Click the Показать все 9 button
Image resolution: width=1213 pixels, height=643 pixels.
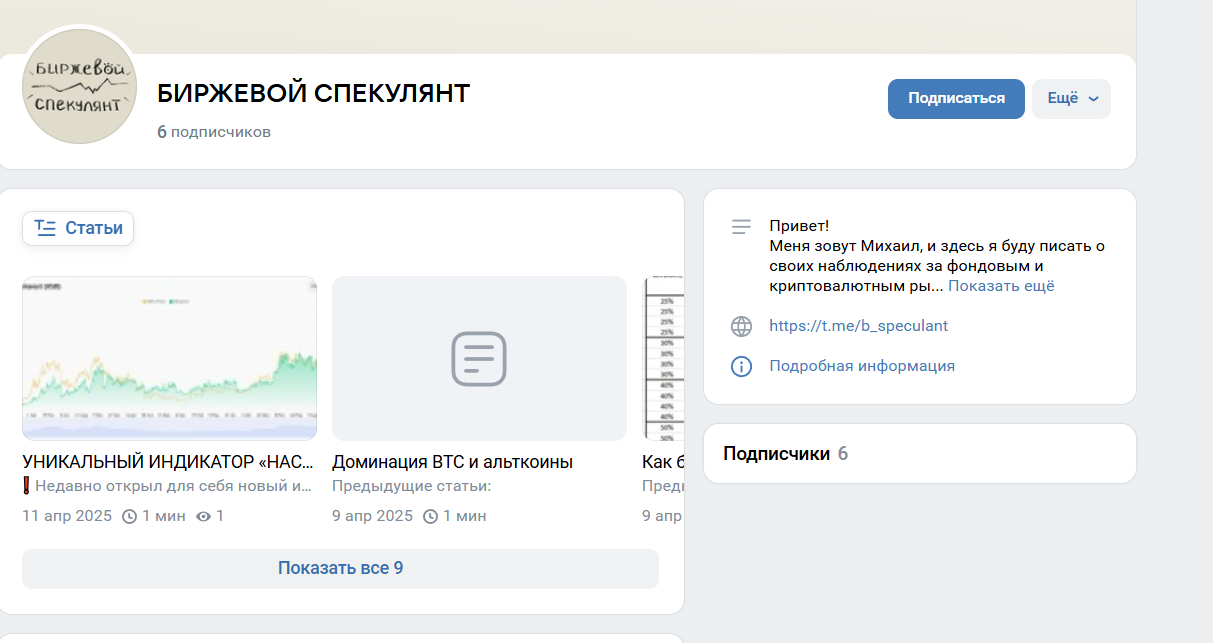340,568
